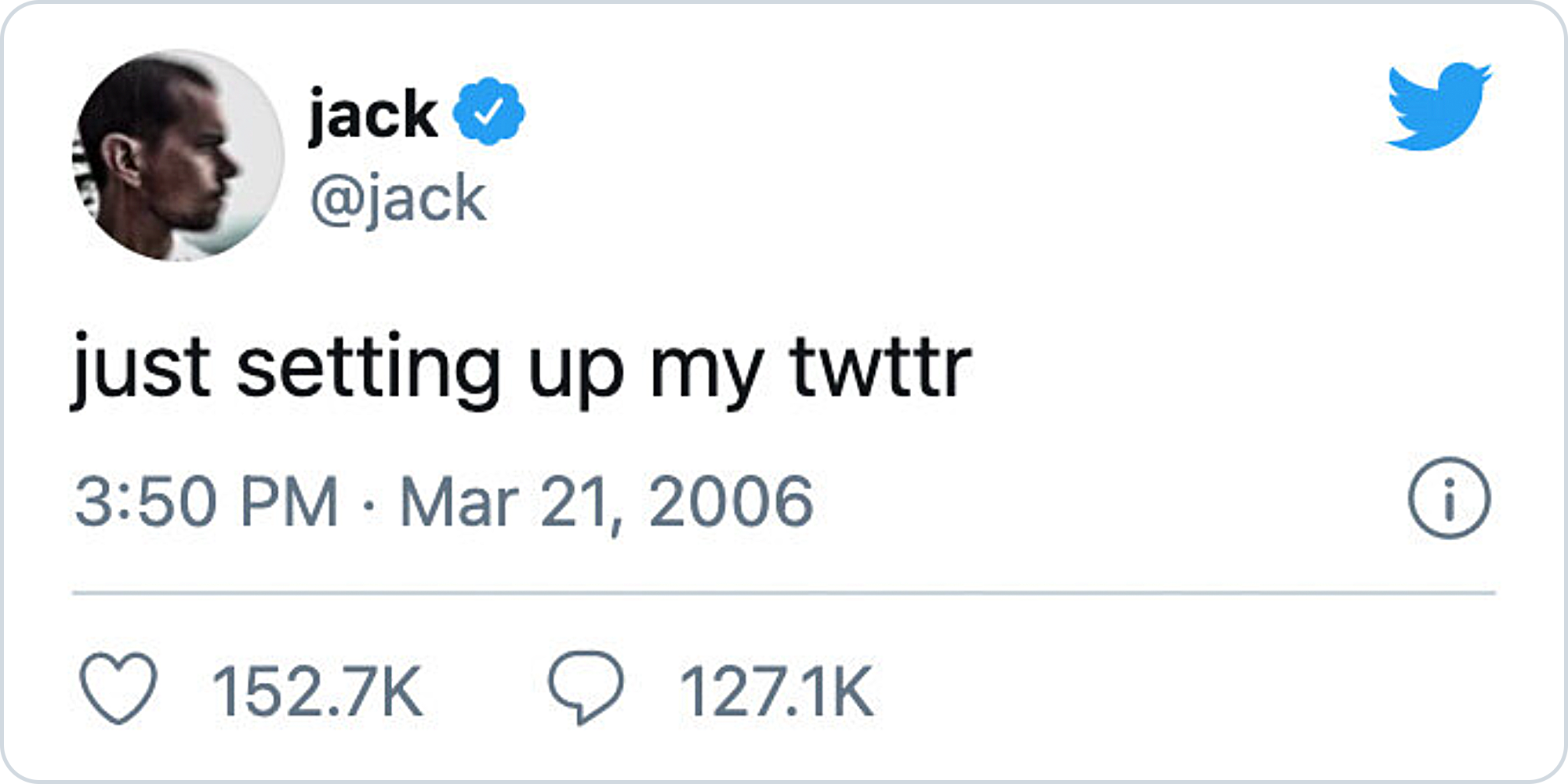
Task: Open the @jack handle link
Action: tap(398, 199)
